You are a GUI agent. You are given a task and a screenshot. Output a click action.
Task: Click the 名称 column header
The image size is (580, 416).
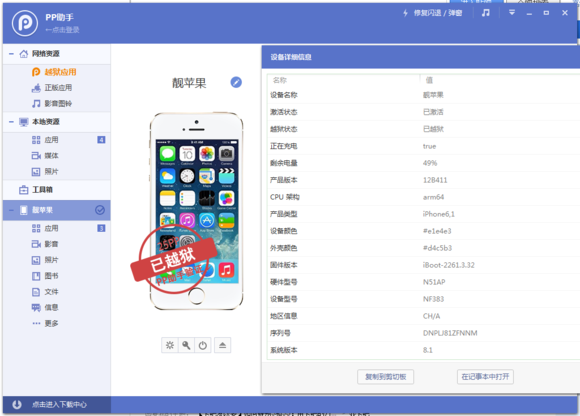[280, 80]
